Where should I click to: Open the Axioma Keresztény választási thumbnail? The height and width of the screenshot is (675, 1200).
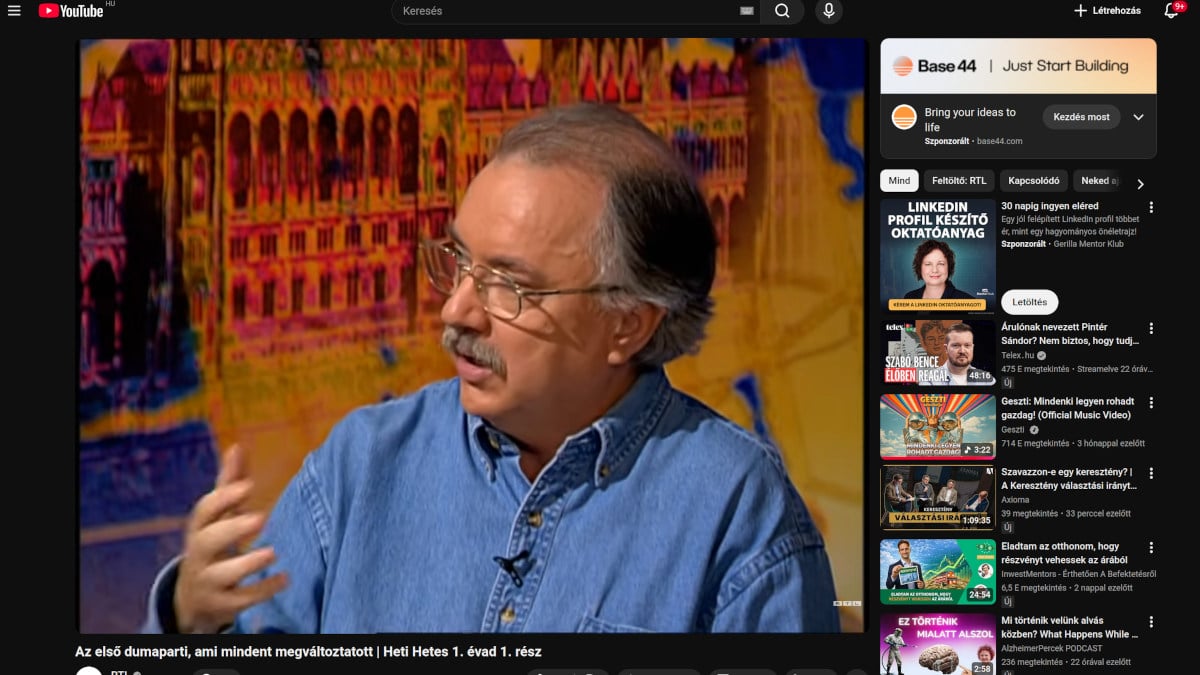pyautogui.click(x=937, y=497)
